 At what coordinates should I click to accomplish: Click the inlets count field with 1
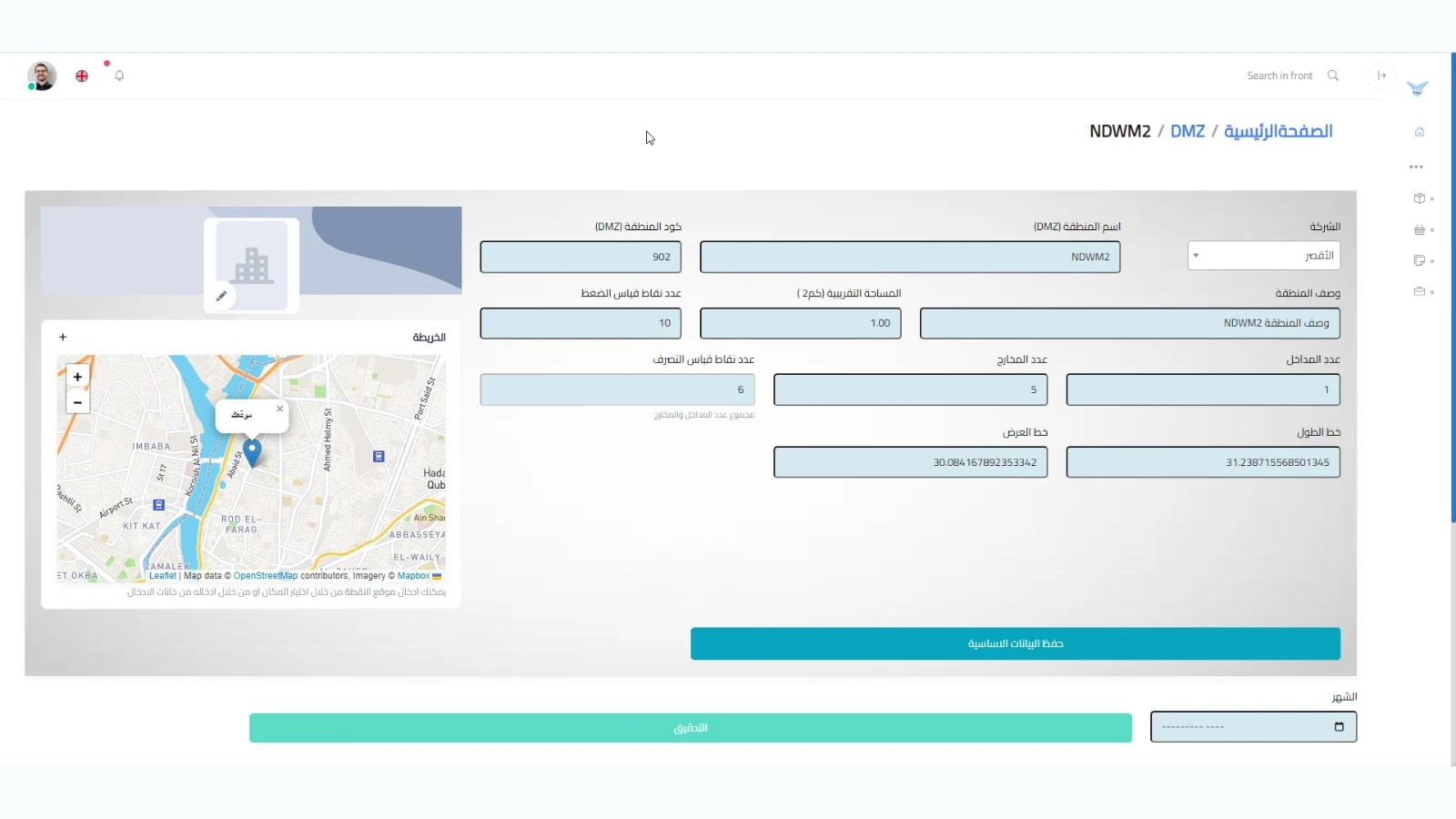1203,389
